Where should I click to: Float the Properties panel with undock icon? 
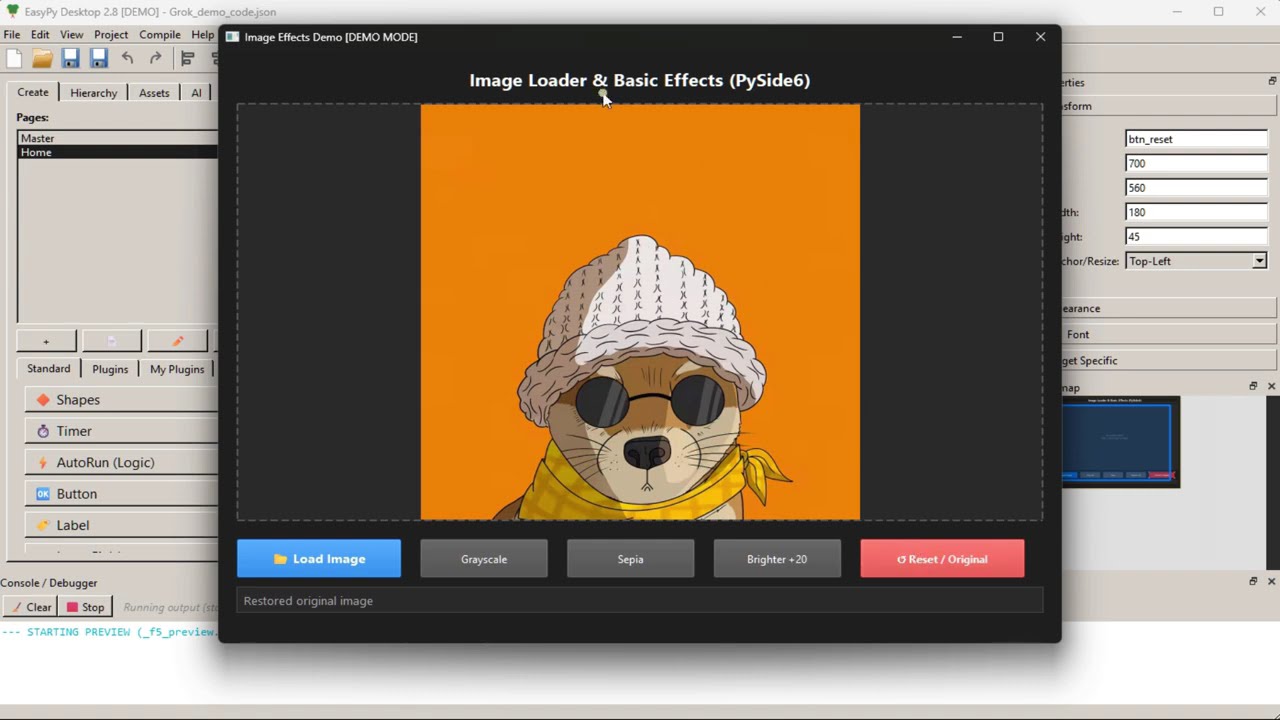tap(1272, 81)
